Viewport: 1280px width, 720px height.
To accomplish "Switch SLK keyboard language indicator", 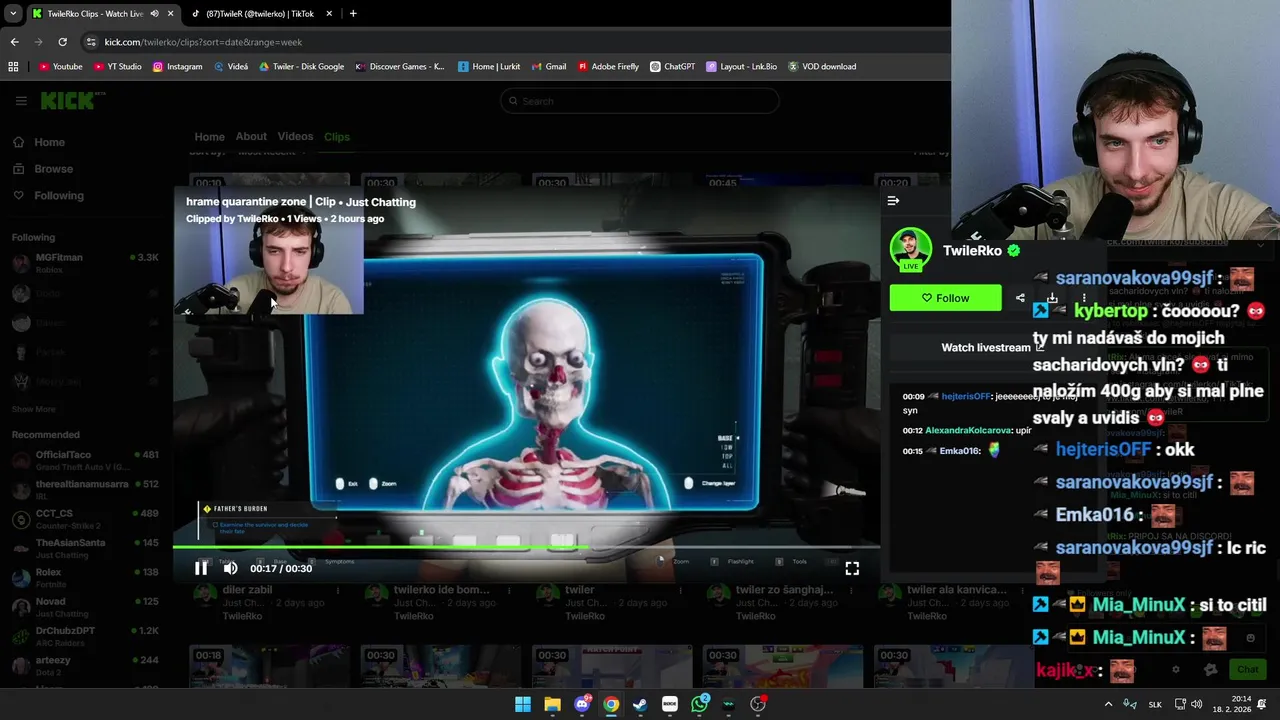I will click(x=1155, y=704).
